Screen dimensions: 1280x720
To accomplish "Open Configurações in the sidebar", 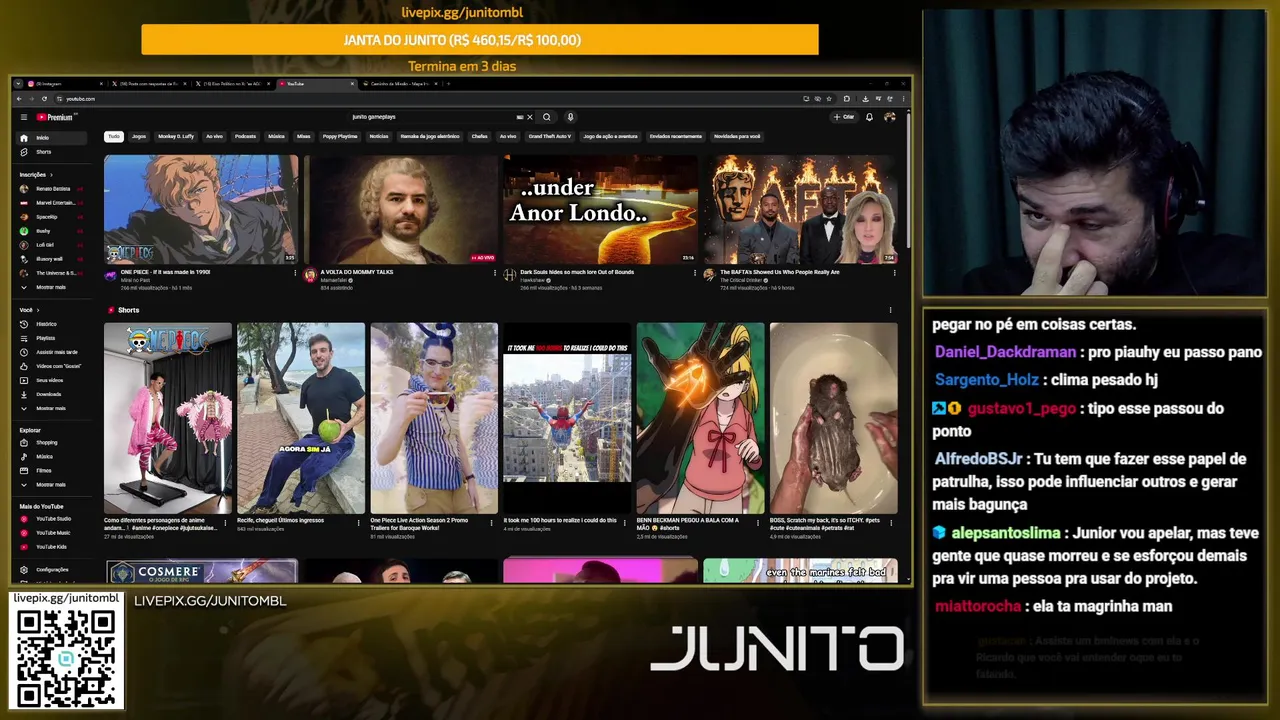I will [x=52, y=569].
